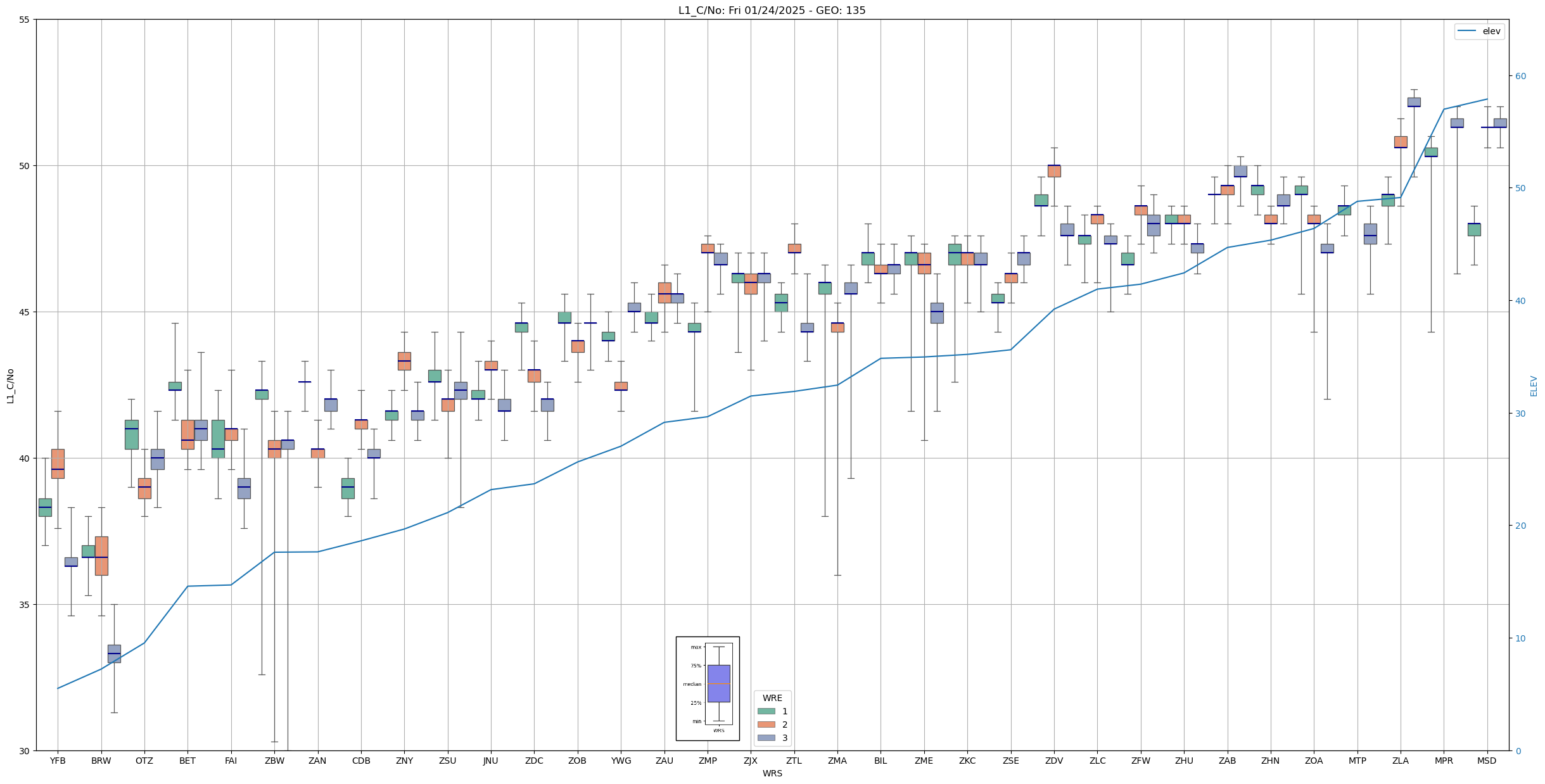
Task: Click the green WRE 1 legend swatch
Action: click(766, 711)
